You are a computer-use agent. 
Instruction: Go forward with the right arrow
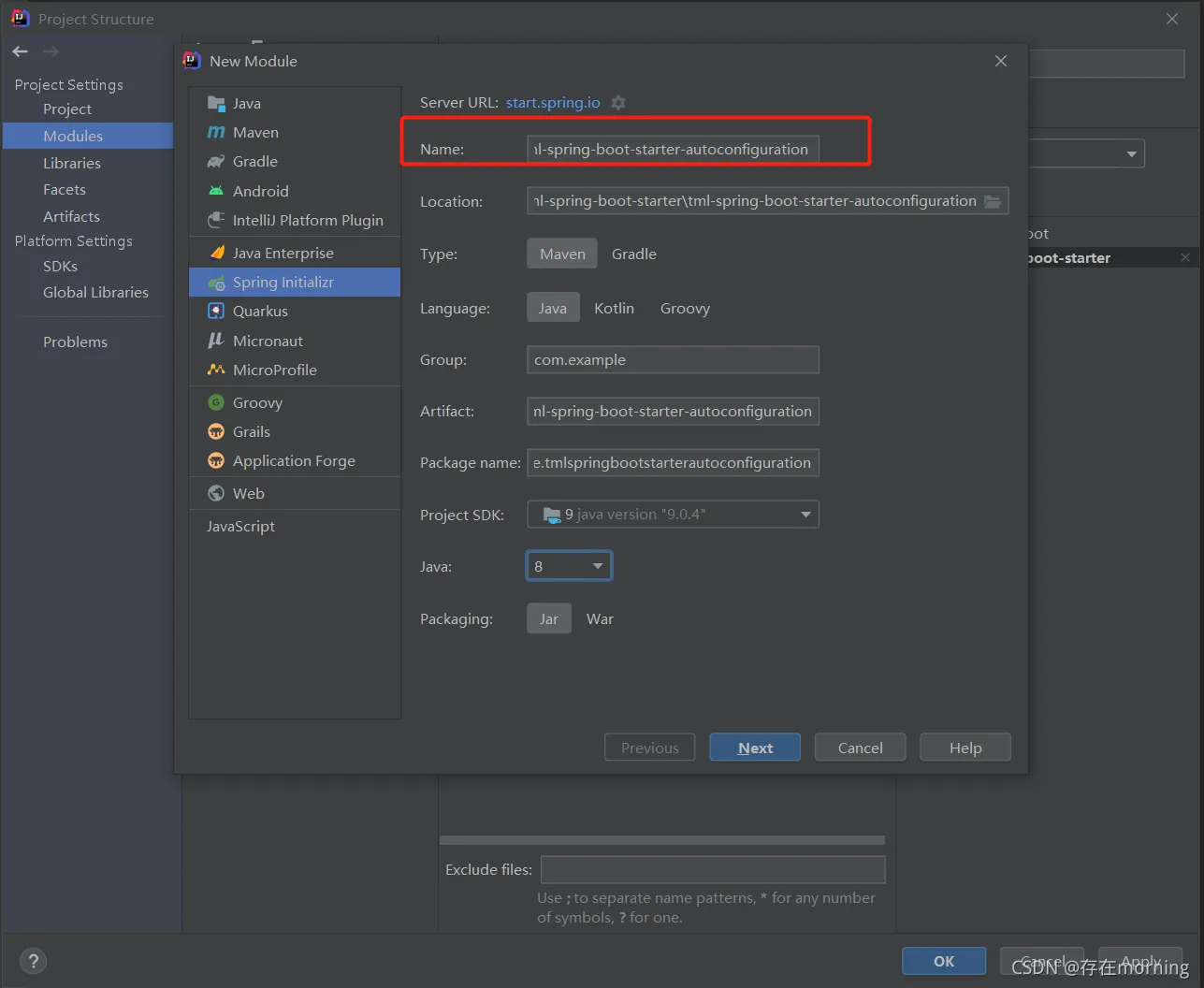(51, 51)
